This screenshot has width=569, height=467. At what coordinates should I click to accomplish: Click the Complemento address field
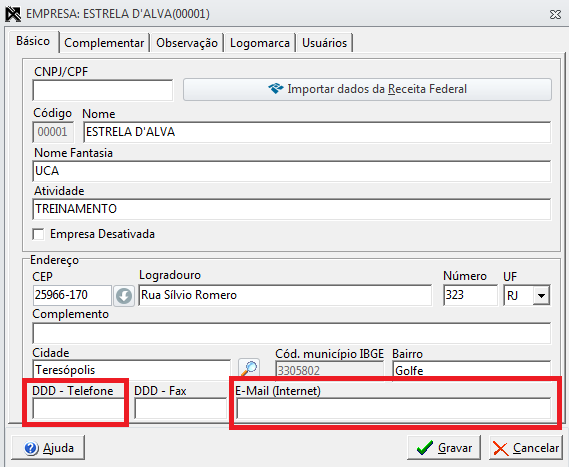click(292, 333)
